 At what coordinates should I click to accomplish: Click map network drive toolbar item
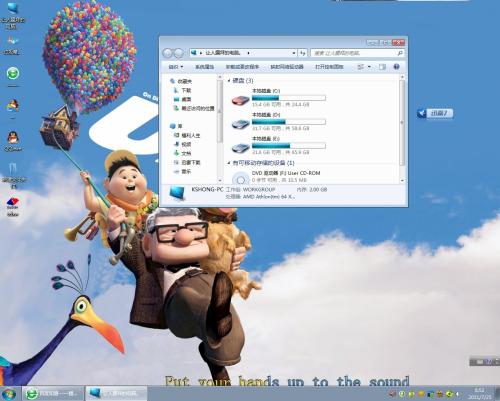pyautogui.click(x=287, y=67)
